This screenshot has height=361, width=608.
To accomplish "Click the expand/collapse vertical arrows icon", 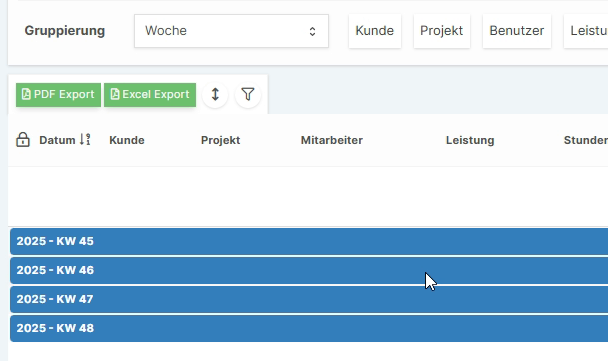I will coord(215,95).
